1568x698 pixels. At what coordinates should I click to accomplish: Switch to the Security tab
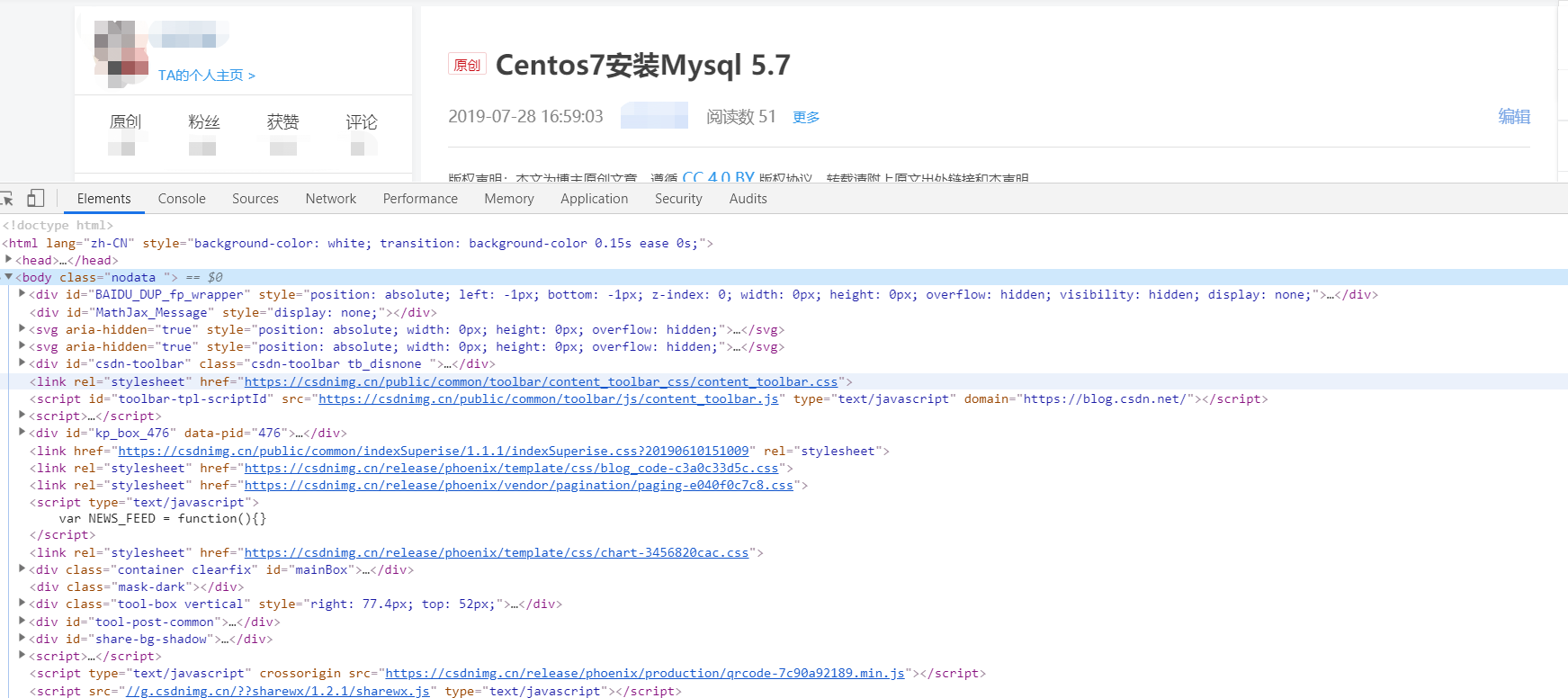pyautogui.click(x=678, y=199)
